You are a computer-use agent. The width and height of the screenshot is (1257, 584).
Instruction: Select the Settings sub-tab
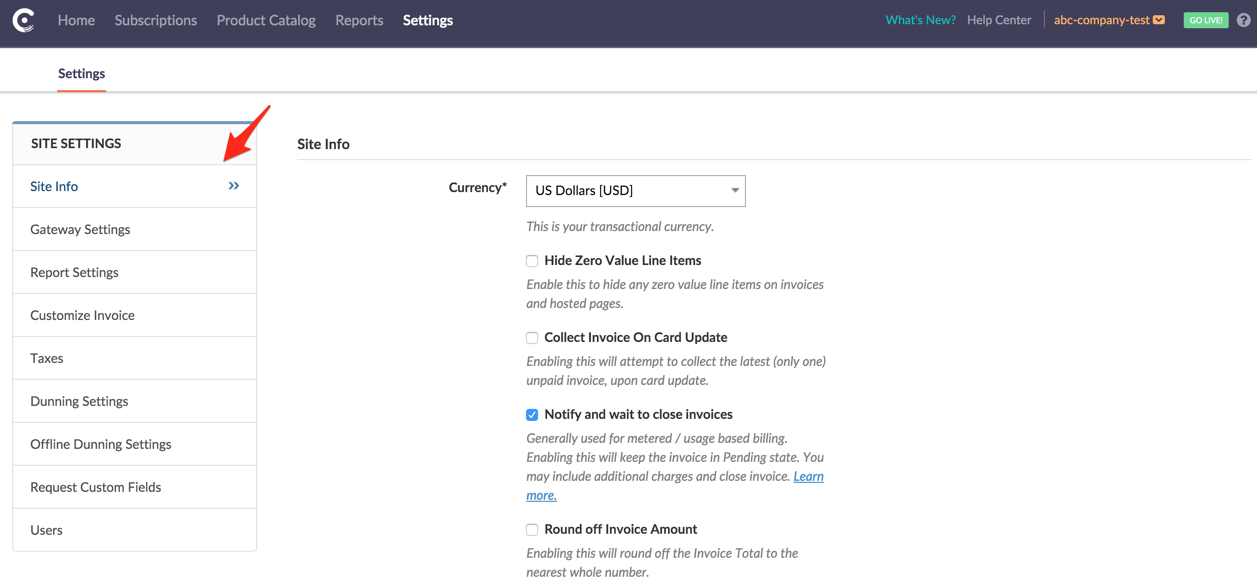point(81,73)
